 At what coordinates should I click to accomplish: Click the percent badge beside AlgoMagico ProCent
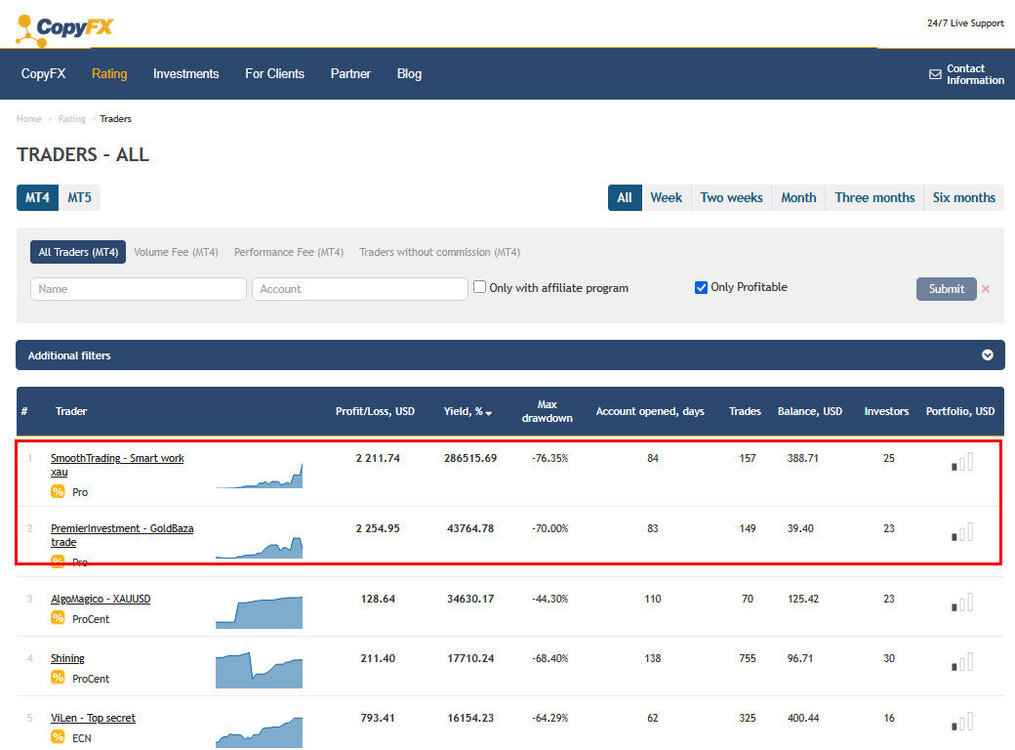pos(58,618)
